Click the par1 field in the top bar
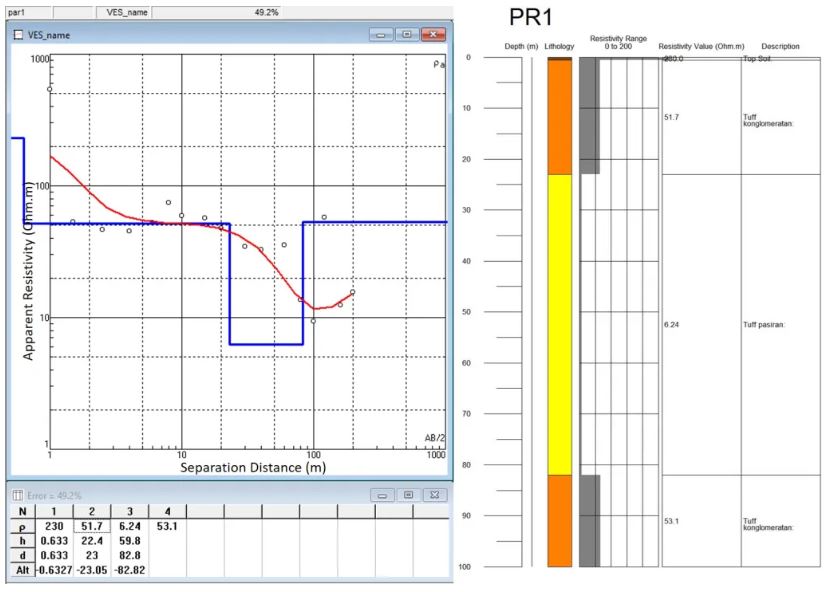 click(x=29, y=12)
